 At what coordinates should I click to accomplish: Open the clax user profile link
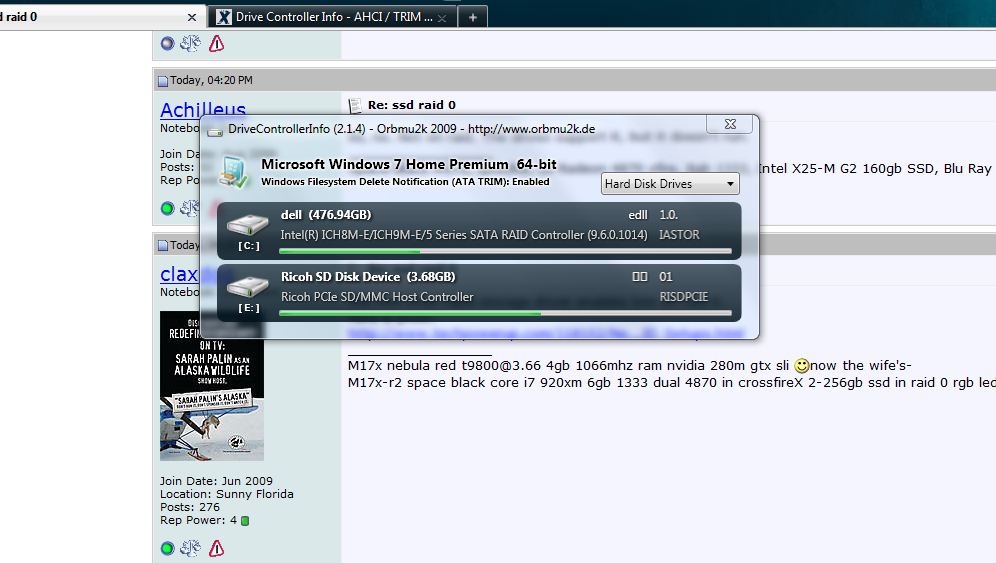click(179, 274)
